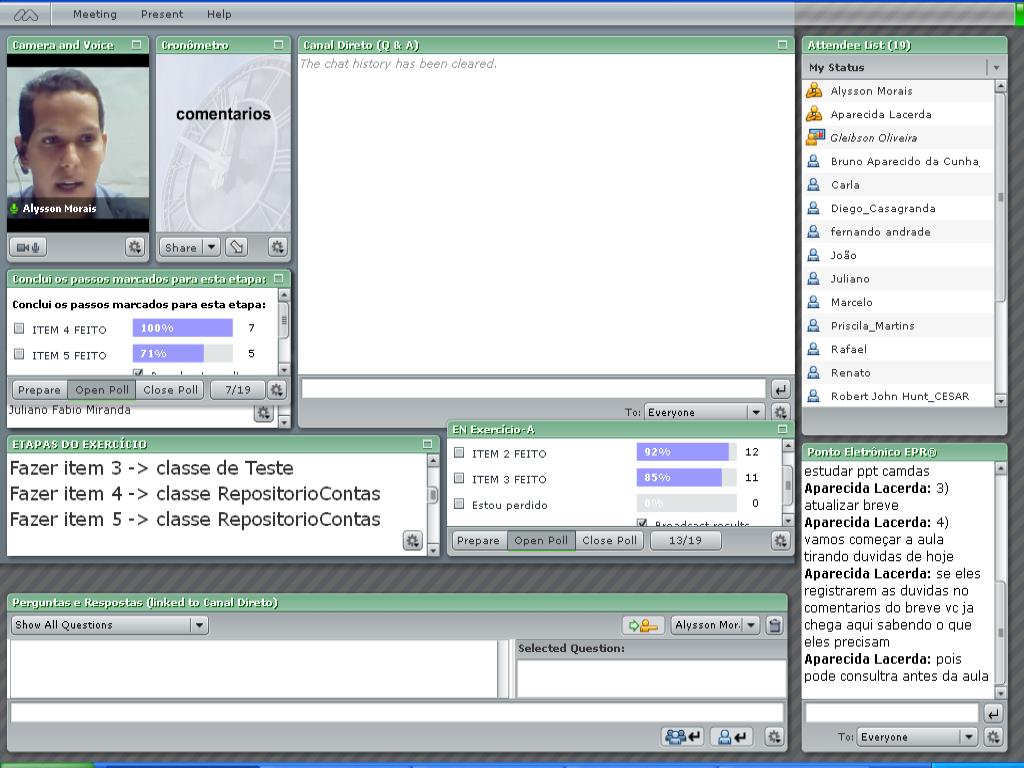Check the ITEM 2 FEITO option

[459, 452]
